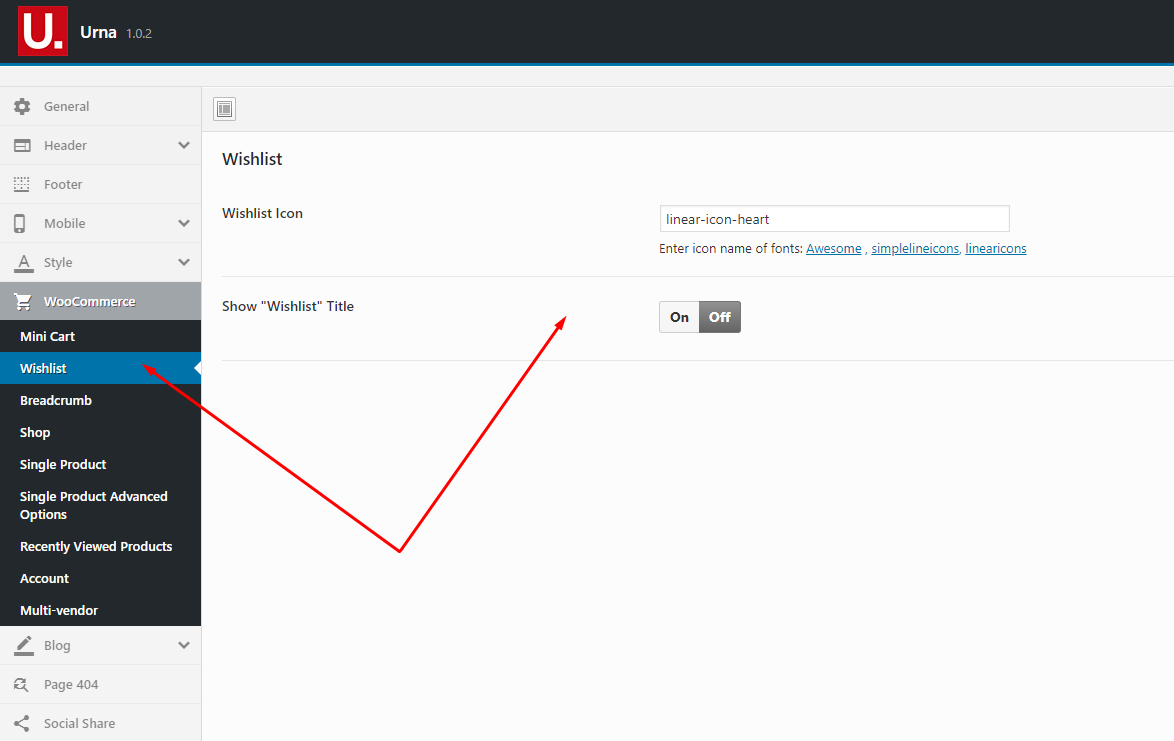Select the Breadcrumb submenu item
This screenshot has width=1174, height=741.
tap(100, 400)
